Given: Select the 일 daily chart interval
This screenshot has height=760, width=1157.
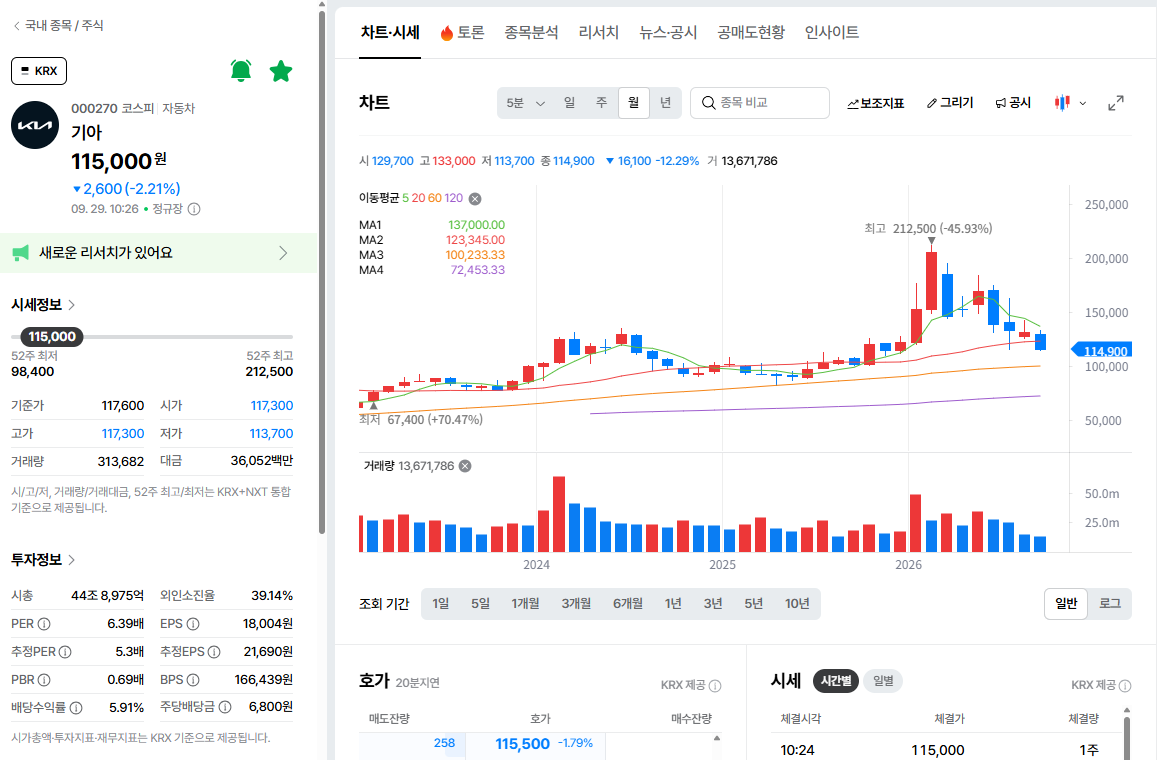Looking at the screenshot, I should click(x=569, y=103).
